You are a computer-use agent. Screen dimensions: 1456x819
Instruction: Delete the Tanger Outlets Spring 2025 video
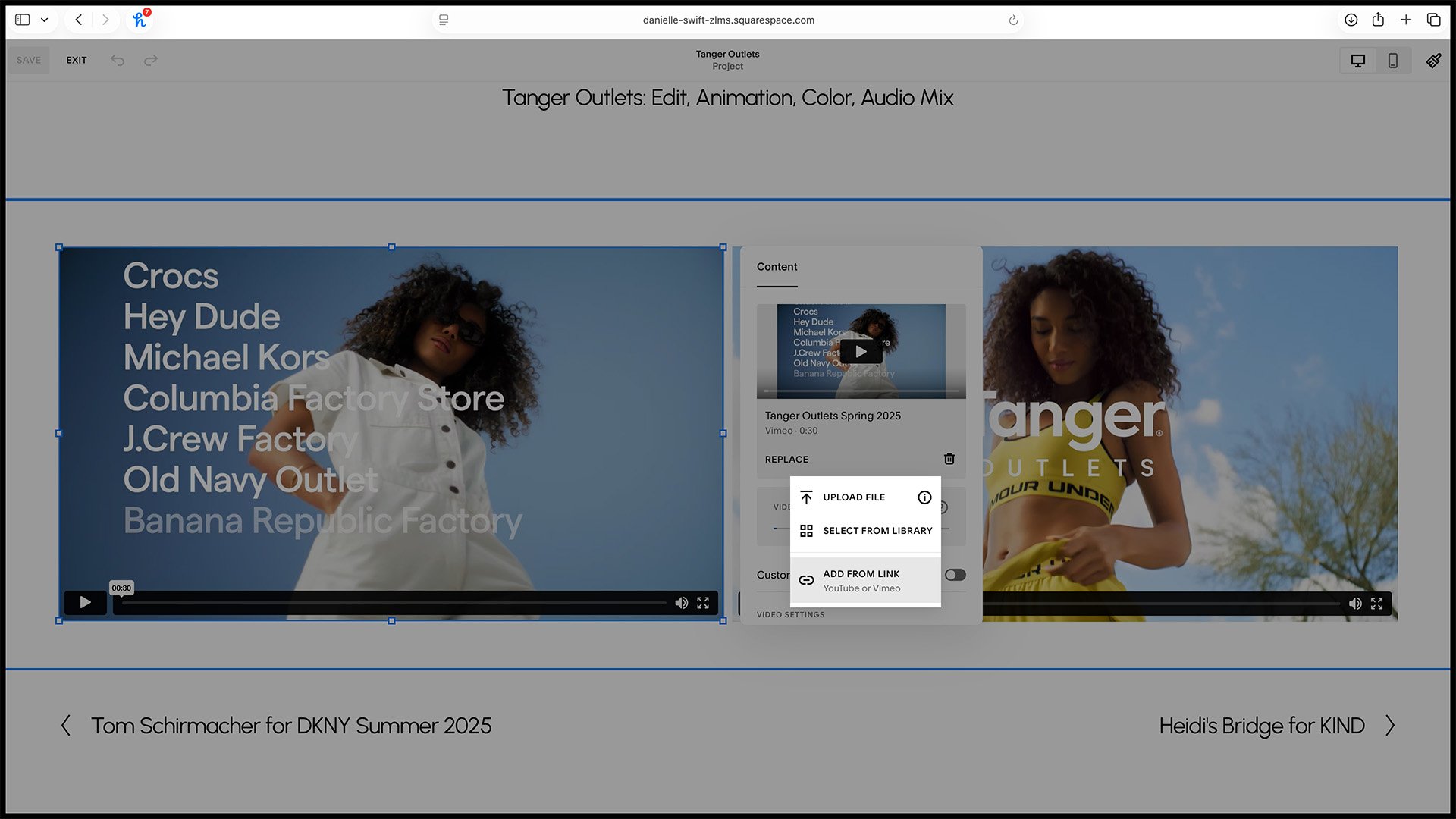(949, 459)
